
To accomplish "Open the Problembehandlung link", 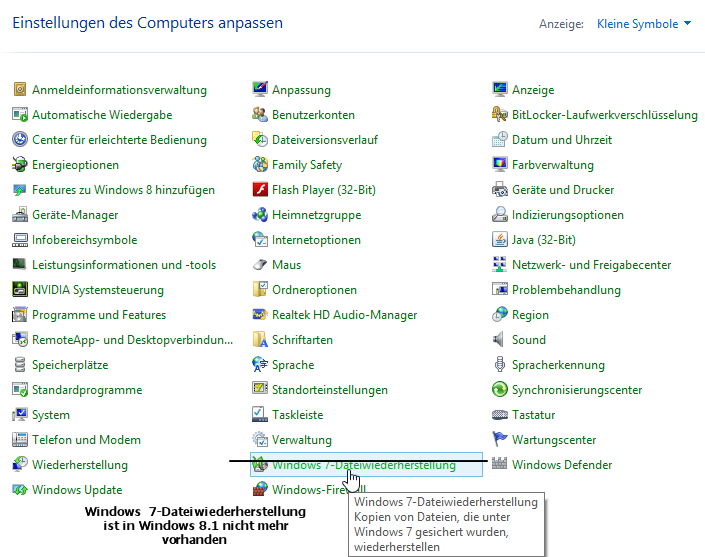I will (566, 290).
